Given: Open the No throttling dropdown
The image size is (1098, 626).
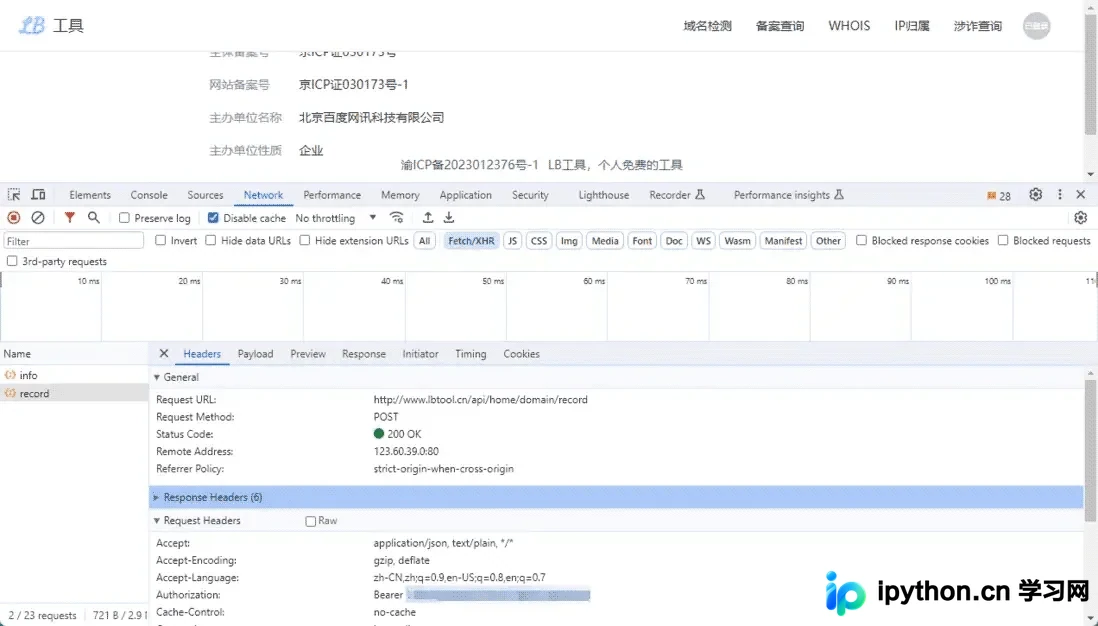Looking at the screenshot, I should 336,218.
